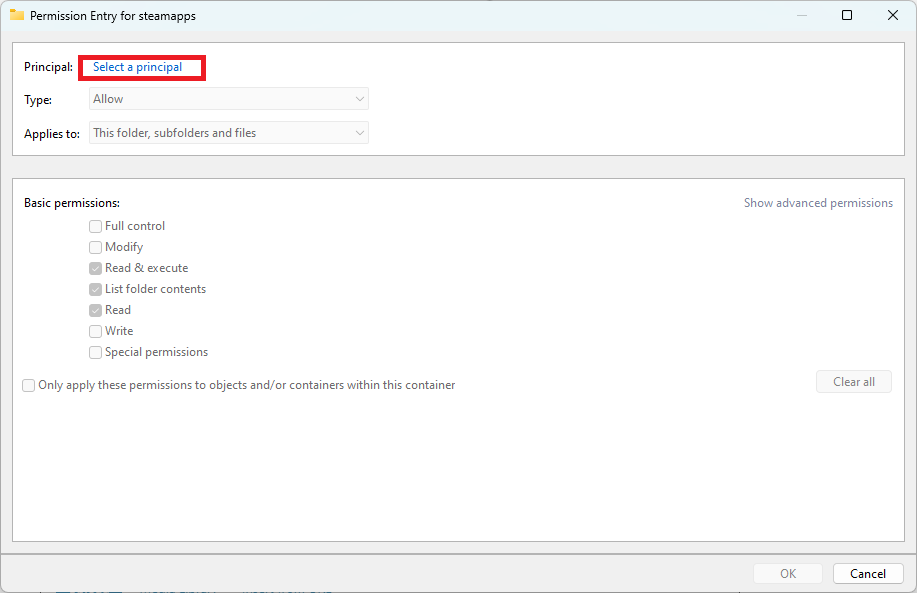Check Special permissions
The width and height of the screenshot is (917, 593).
coord(95,352)
